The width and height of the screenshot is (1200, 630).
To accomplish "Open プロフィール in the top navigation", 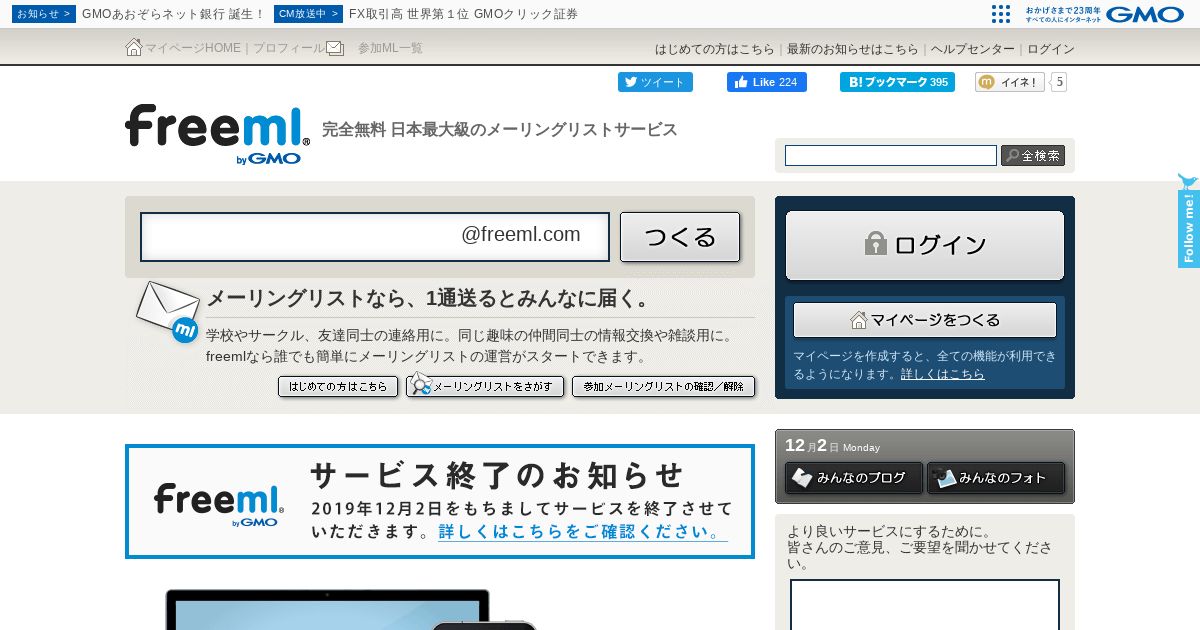I will 288,48.
